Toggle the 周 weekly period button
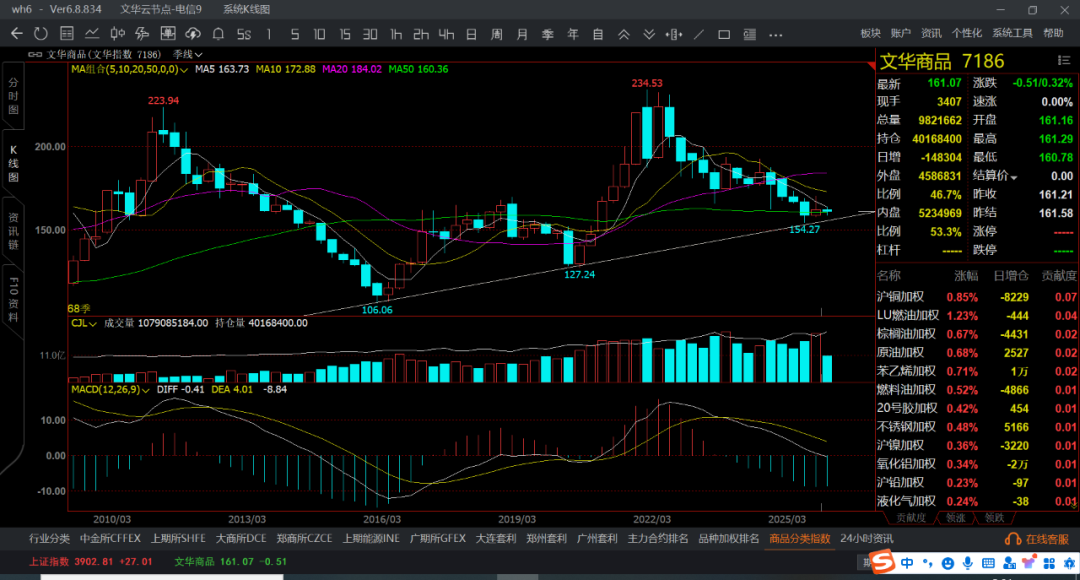 [496, 34]
